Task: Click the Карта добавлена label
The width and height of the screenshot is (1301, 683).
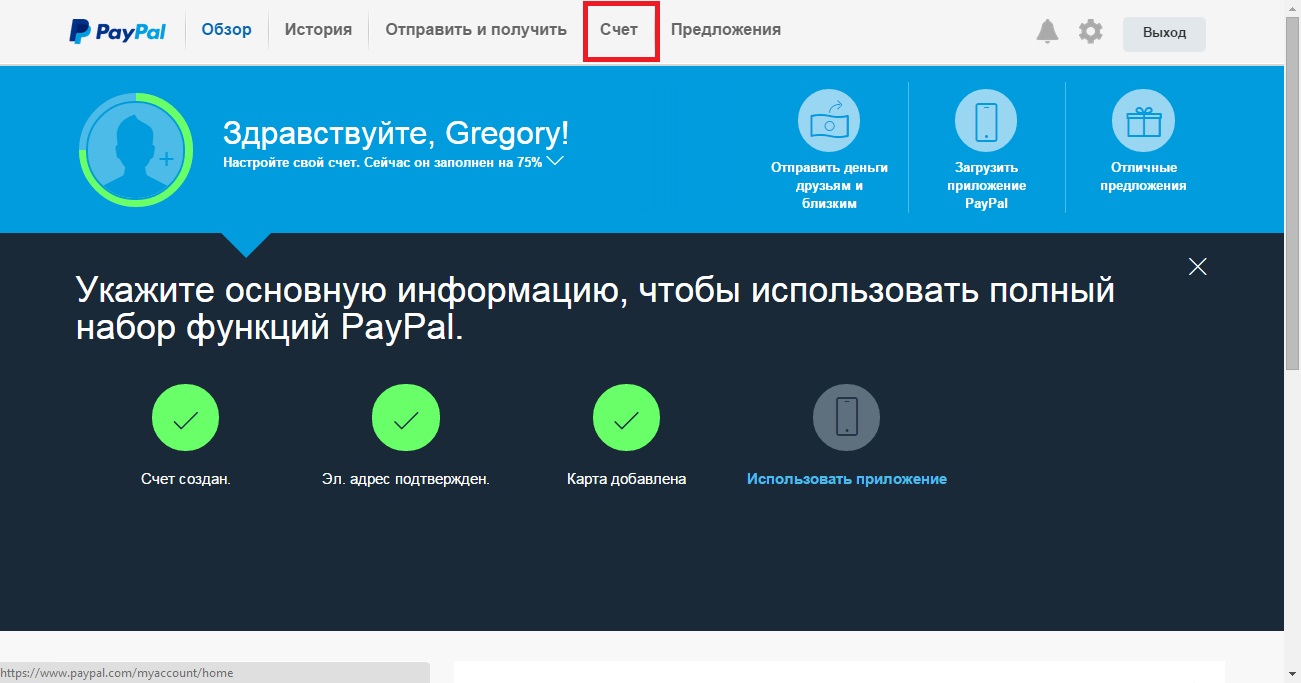Action: [x=627, y=479]
